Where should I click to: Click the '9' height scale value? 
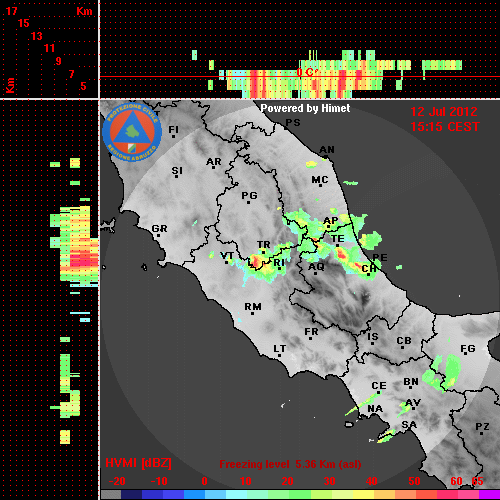pyautogui.click(x=59, y=61)
